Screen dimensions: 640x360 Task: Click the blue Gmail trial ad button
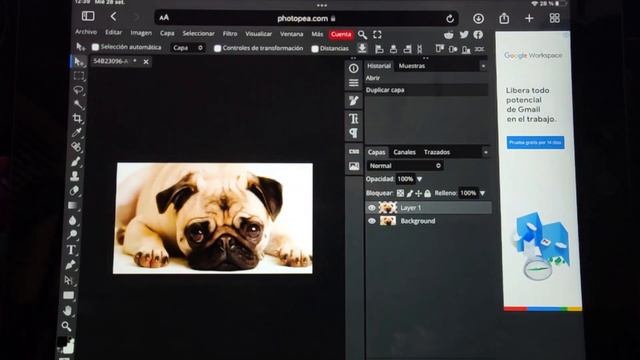(x=536, y=142)
